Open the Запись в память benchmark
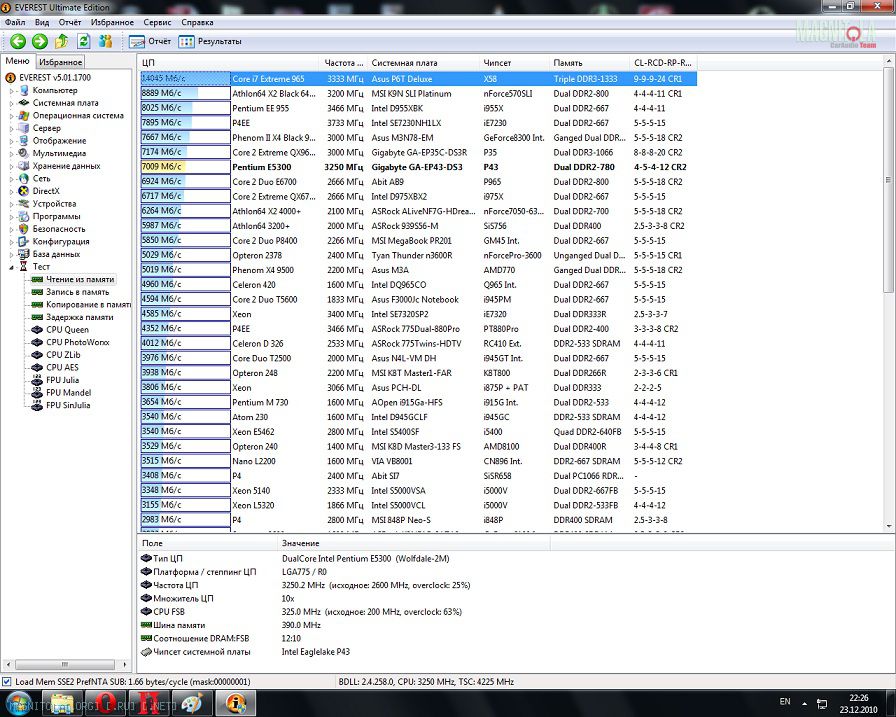Image resolution: width=896 pixels, height=717 pixels. [70, 292]
